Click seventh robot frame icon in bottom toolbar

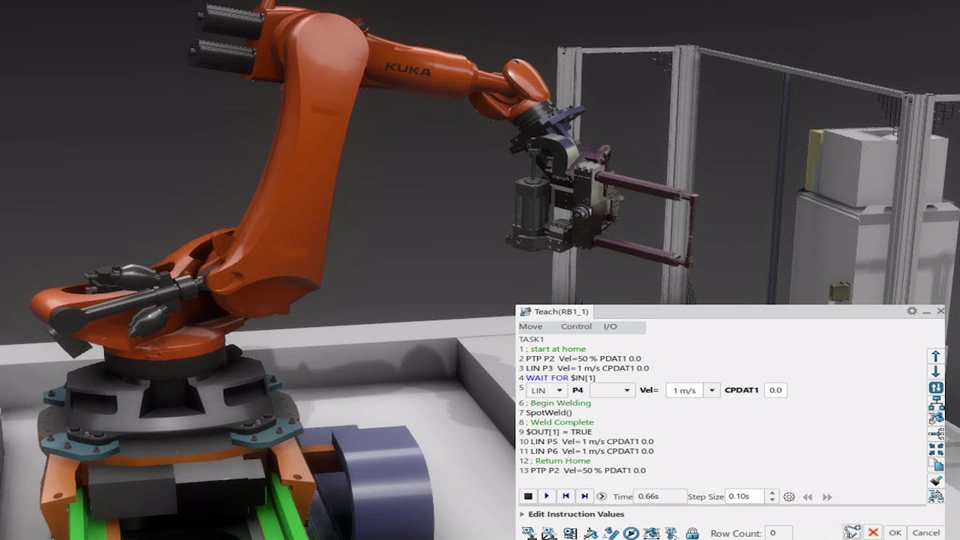click(x=651, y=533)
